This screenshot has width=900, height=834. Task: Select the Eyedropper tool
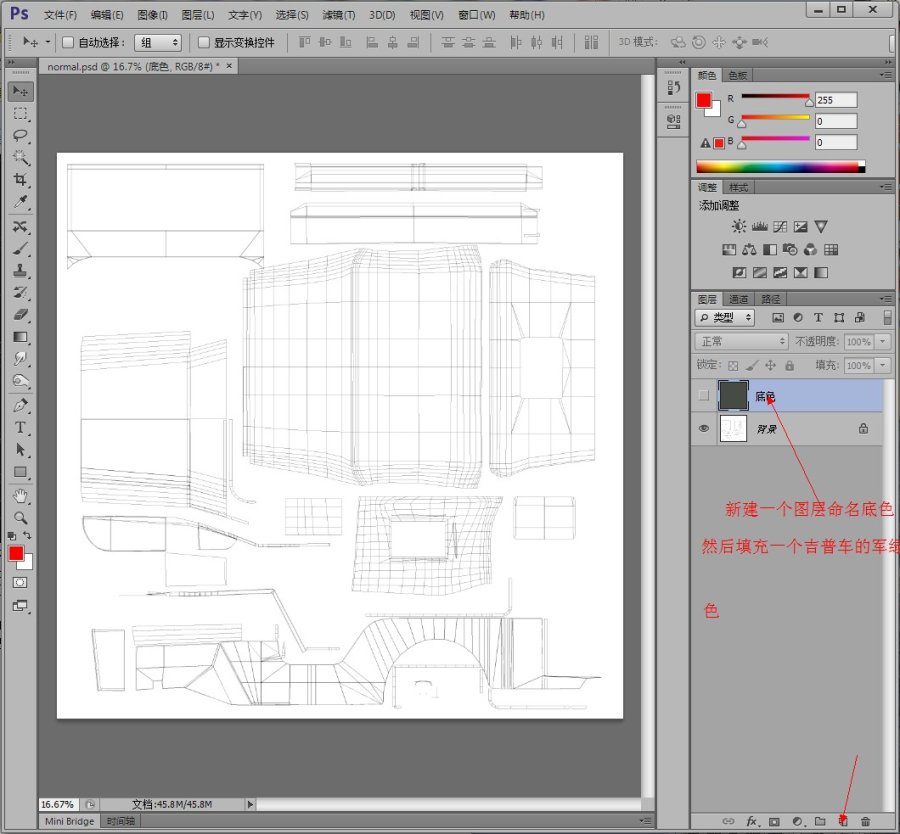click(x=20, y=202)
